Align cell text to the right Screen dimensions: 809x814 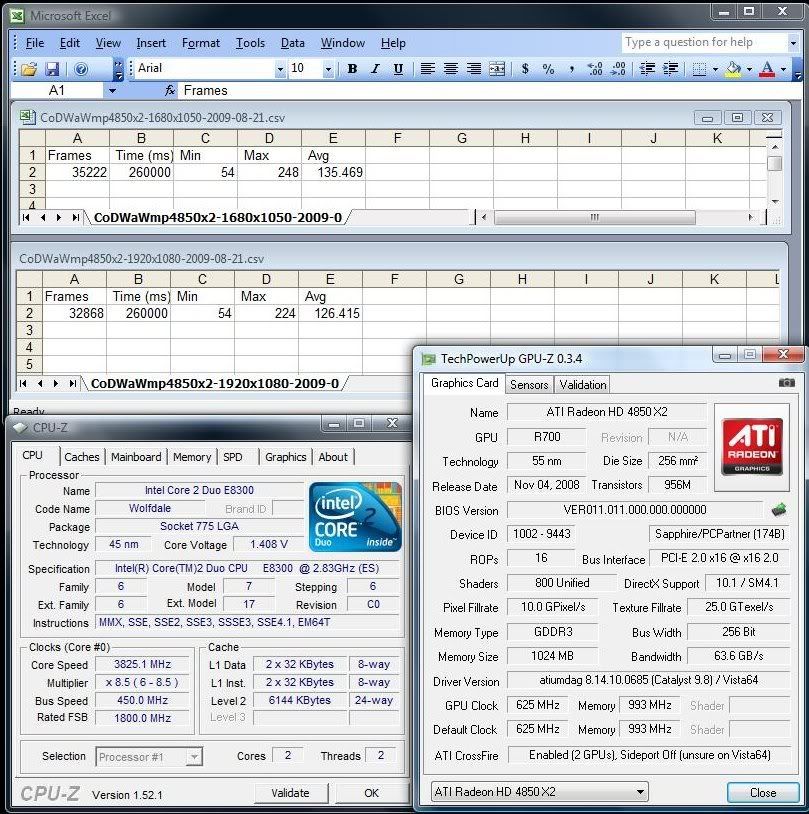[474, 69]
